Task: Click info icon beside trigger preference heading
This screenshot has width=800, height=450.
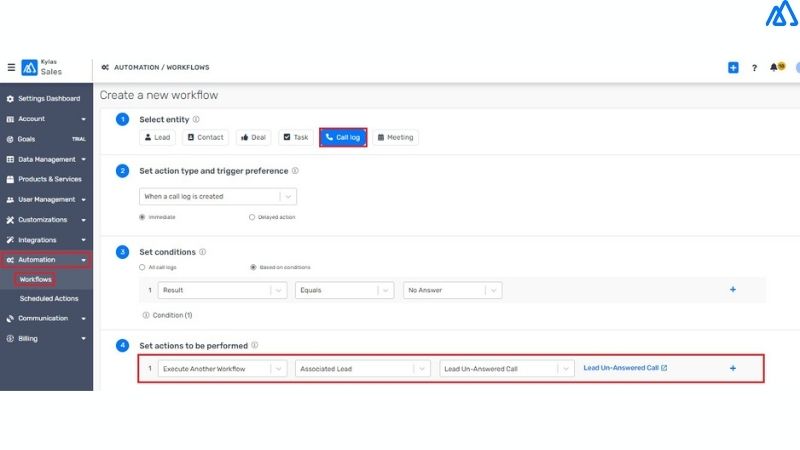Action: (x=295, y=171)
